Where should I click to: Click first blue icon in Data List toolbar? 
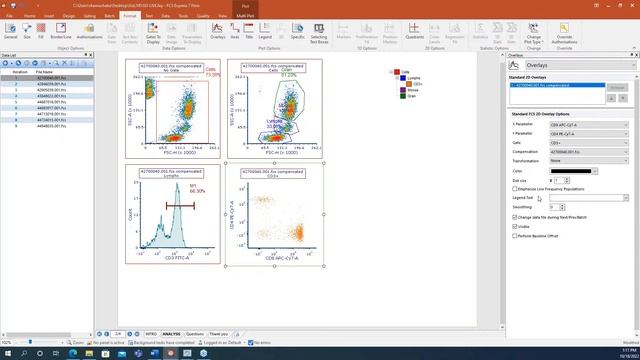5,63
